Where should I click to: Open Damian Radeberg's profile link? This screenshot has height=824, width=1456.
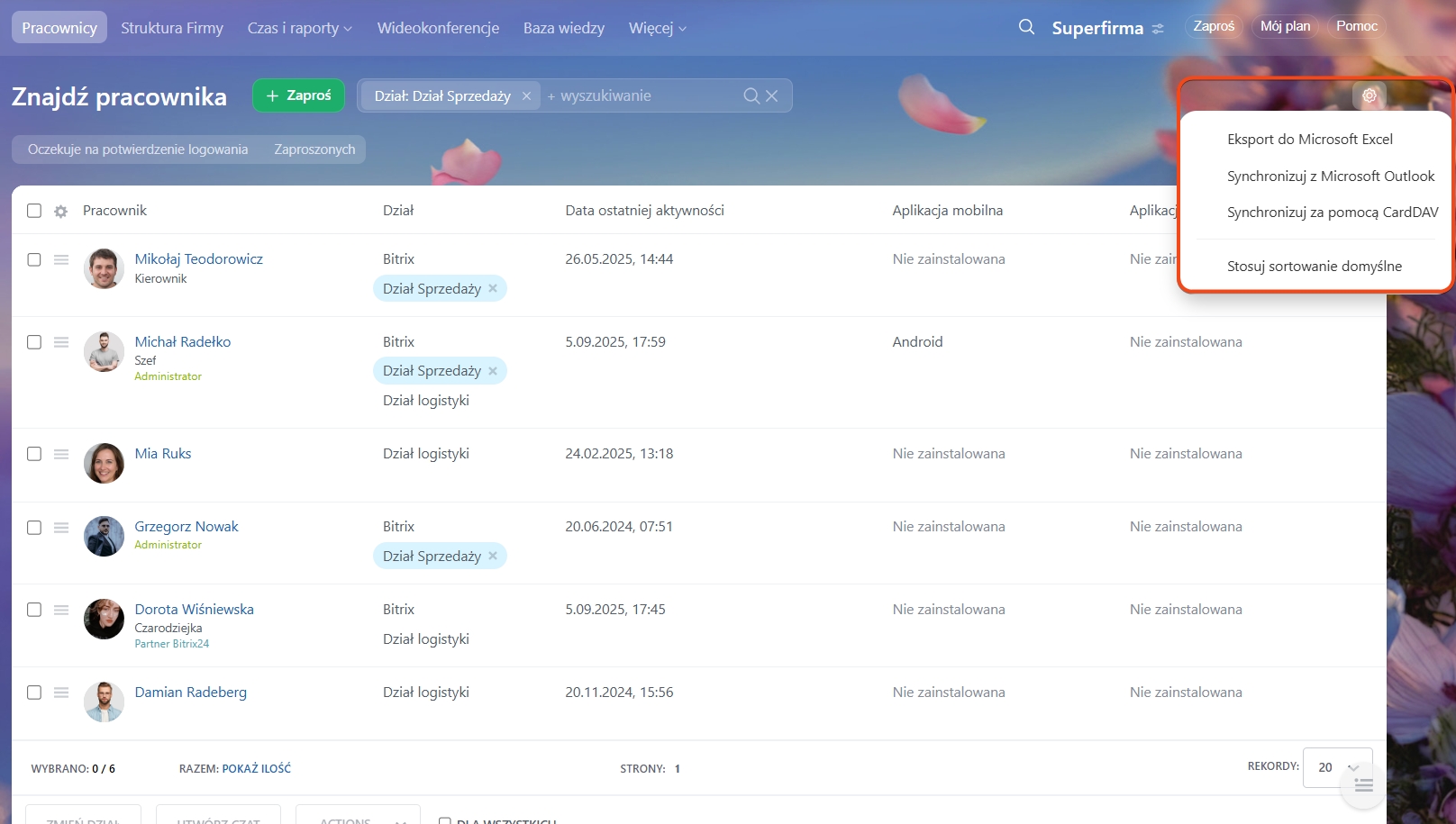click(191, 693)
